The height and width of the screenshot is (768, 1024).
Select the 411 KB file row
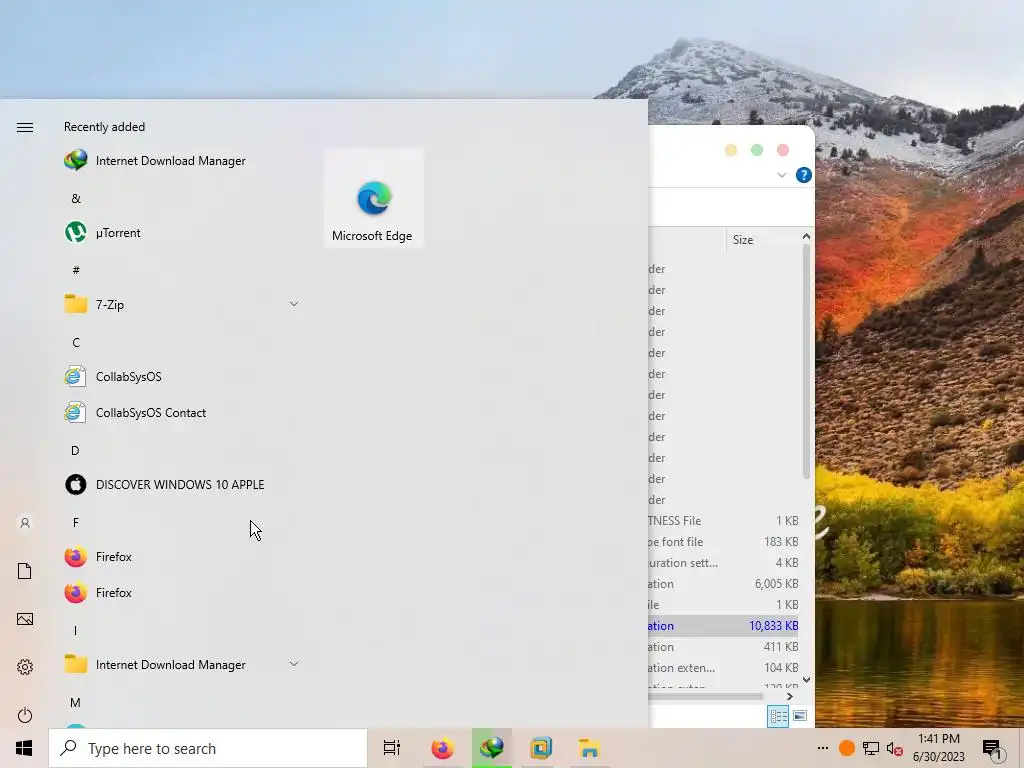(x=724, y=647)
